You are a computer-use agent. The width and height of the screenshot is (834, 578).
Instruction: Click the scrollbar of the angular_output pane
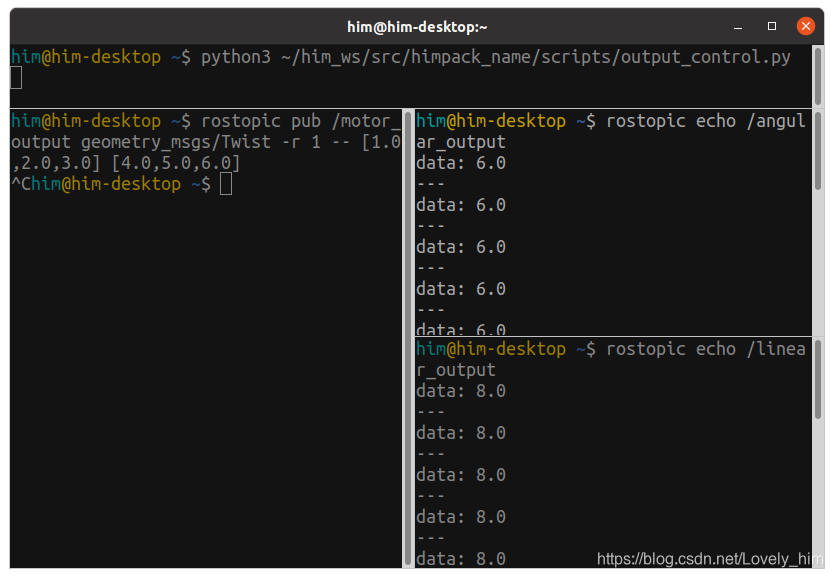tap(818, 151)
